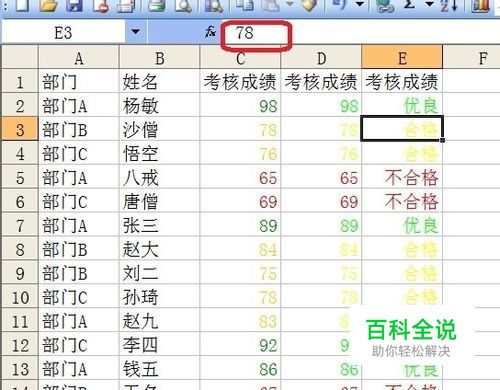500x390 pixels.
Task: Click the name cell 钱五
Action: (160, 369)
